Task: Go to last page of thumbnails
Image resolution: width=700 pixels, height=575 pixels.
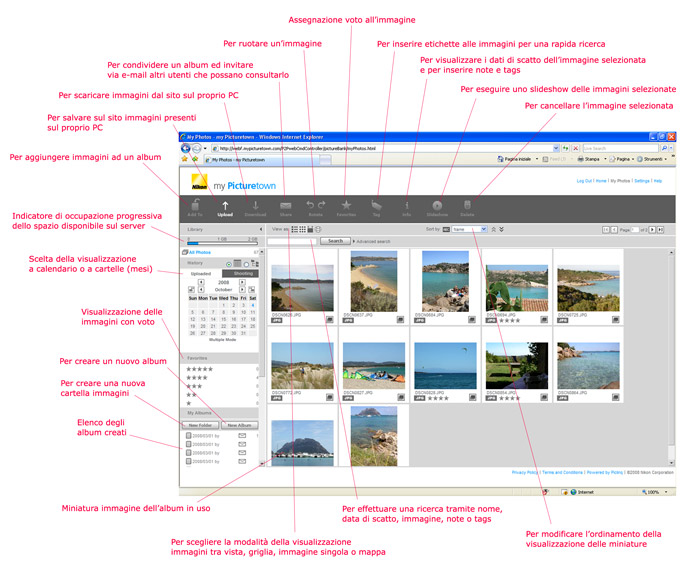Action: [x=661, y=230]
